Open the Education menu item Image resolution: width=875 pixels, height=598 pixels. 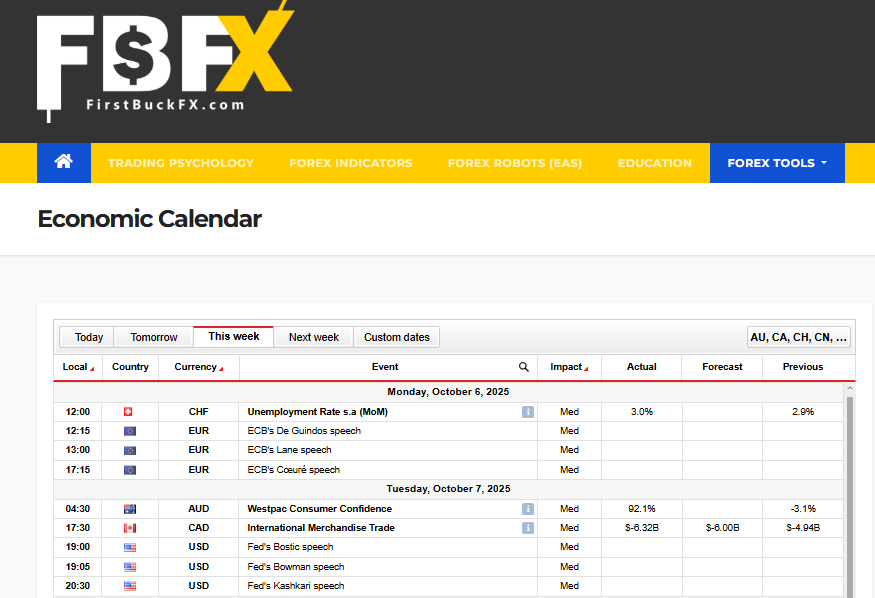(x=654, y=162)
